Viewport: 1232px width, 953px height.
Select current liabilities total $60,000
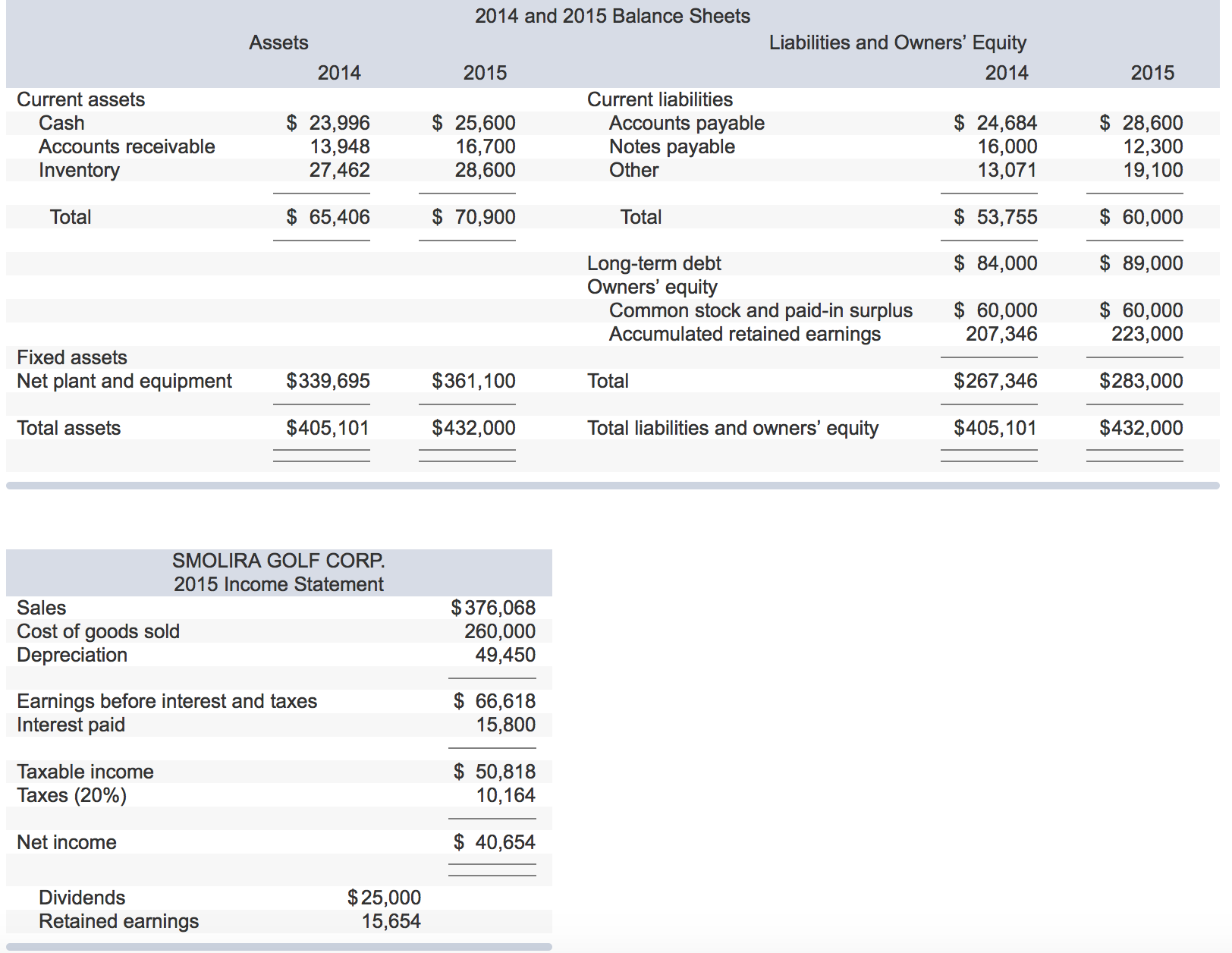point(1142,217)
